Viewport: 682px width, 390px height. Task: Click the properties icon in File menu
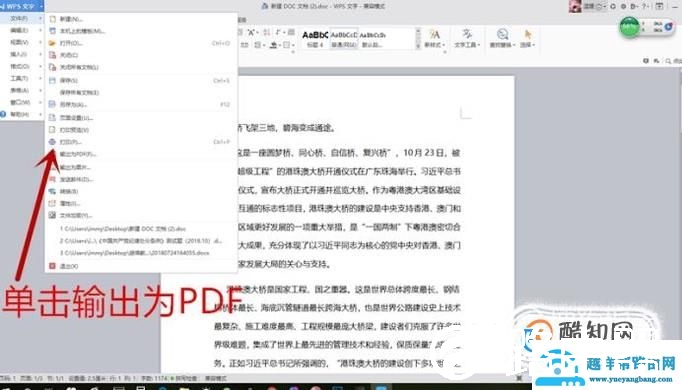click(53, 203)
